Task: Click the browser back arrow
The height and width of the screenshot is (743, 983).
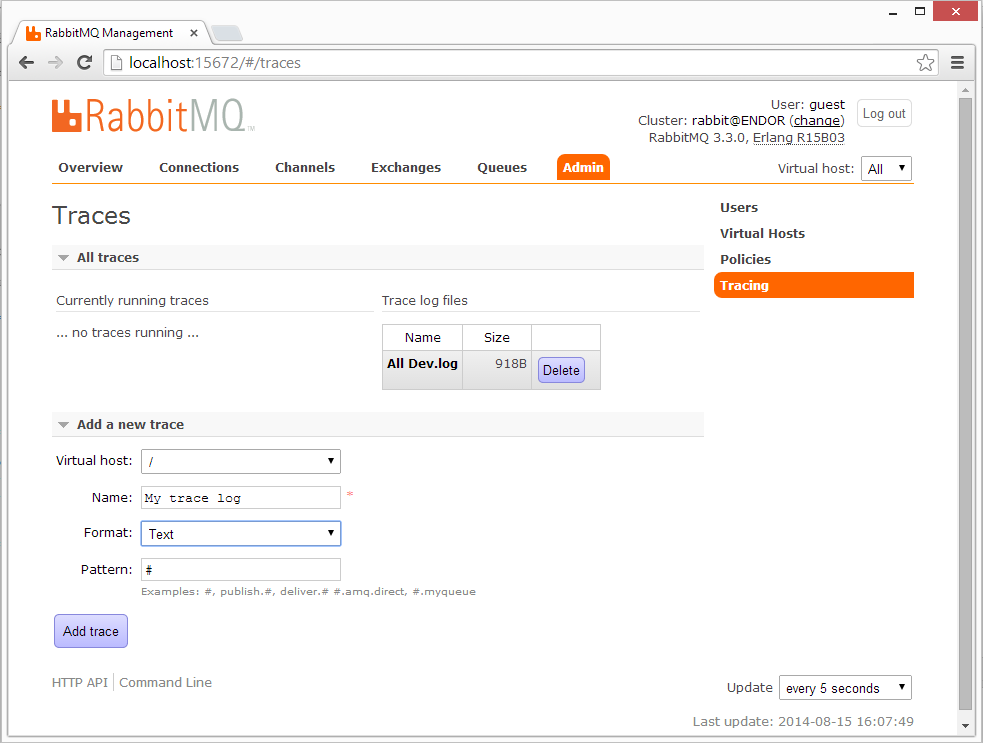Action: 26,63
